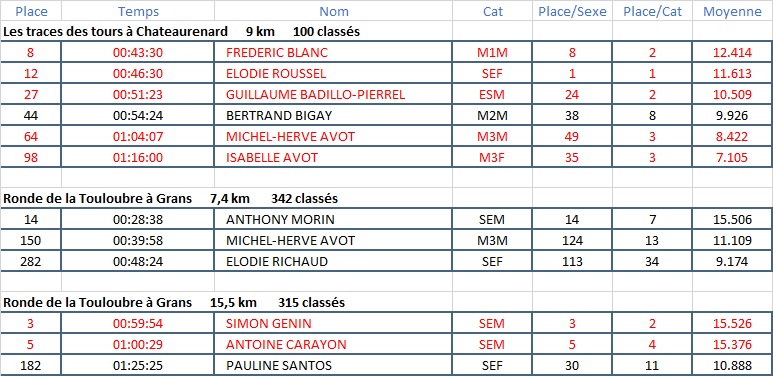Select the GUILLAUME BADILLO-PIERREL cell
The height and width of the screenshot is (377, 773).
pos(334,95)
